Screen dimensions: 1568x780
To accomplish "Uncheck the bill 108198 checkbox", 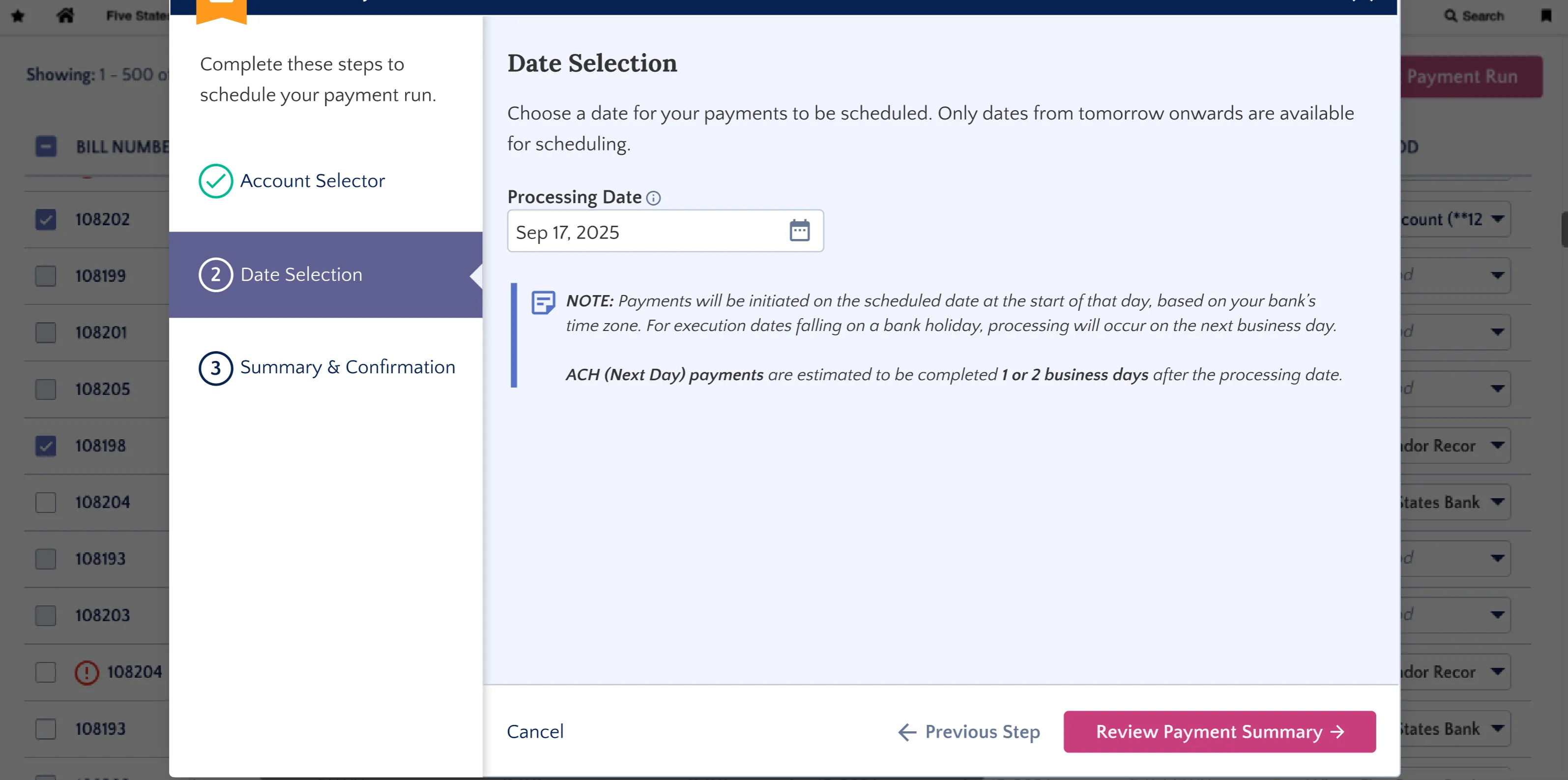I will pos(46,446).
